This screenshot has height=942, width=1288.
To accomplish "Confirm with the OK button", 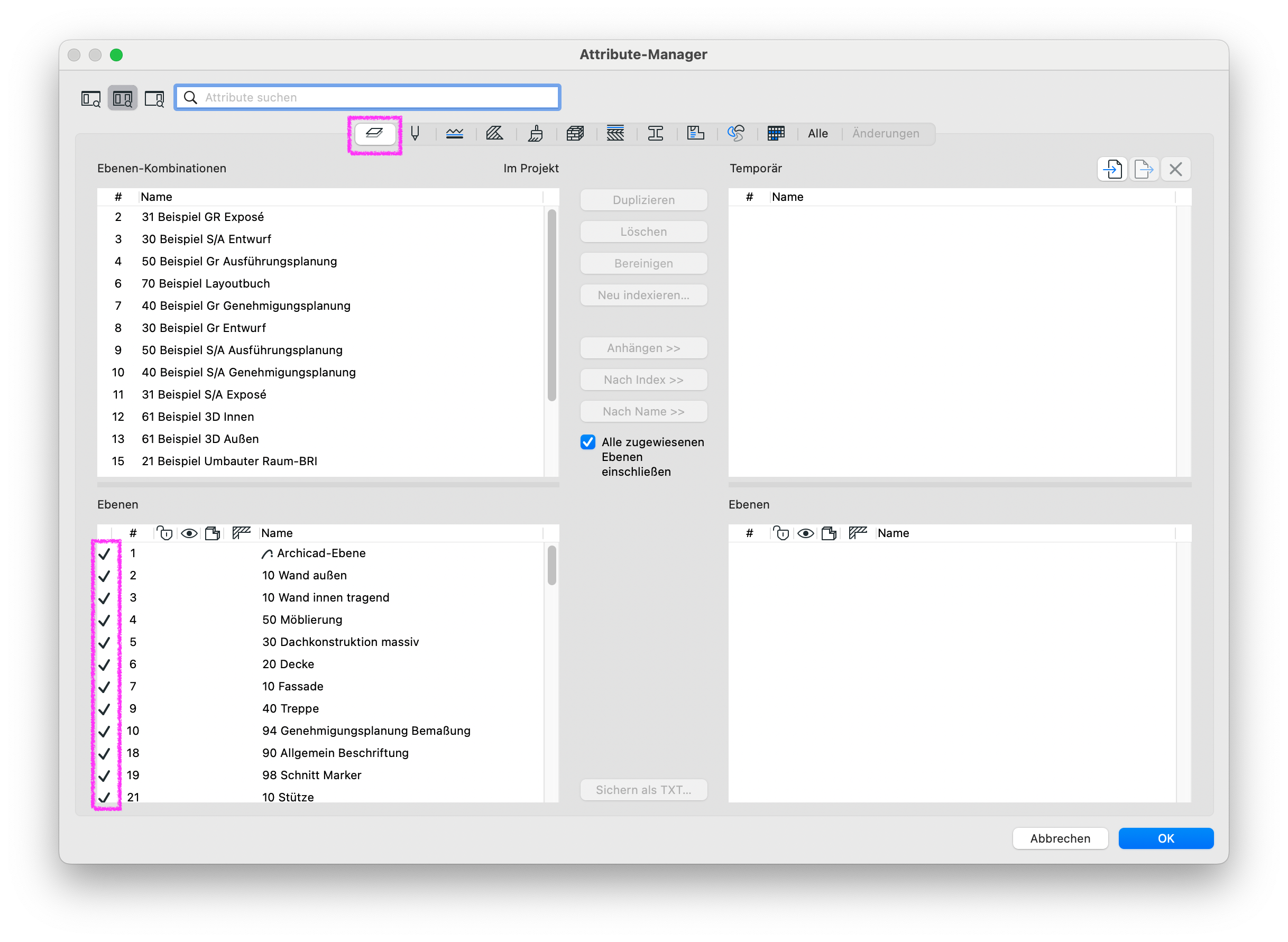I will tap(1166, 838).
